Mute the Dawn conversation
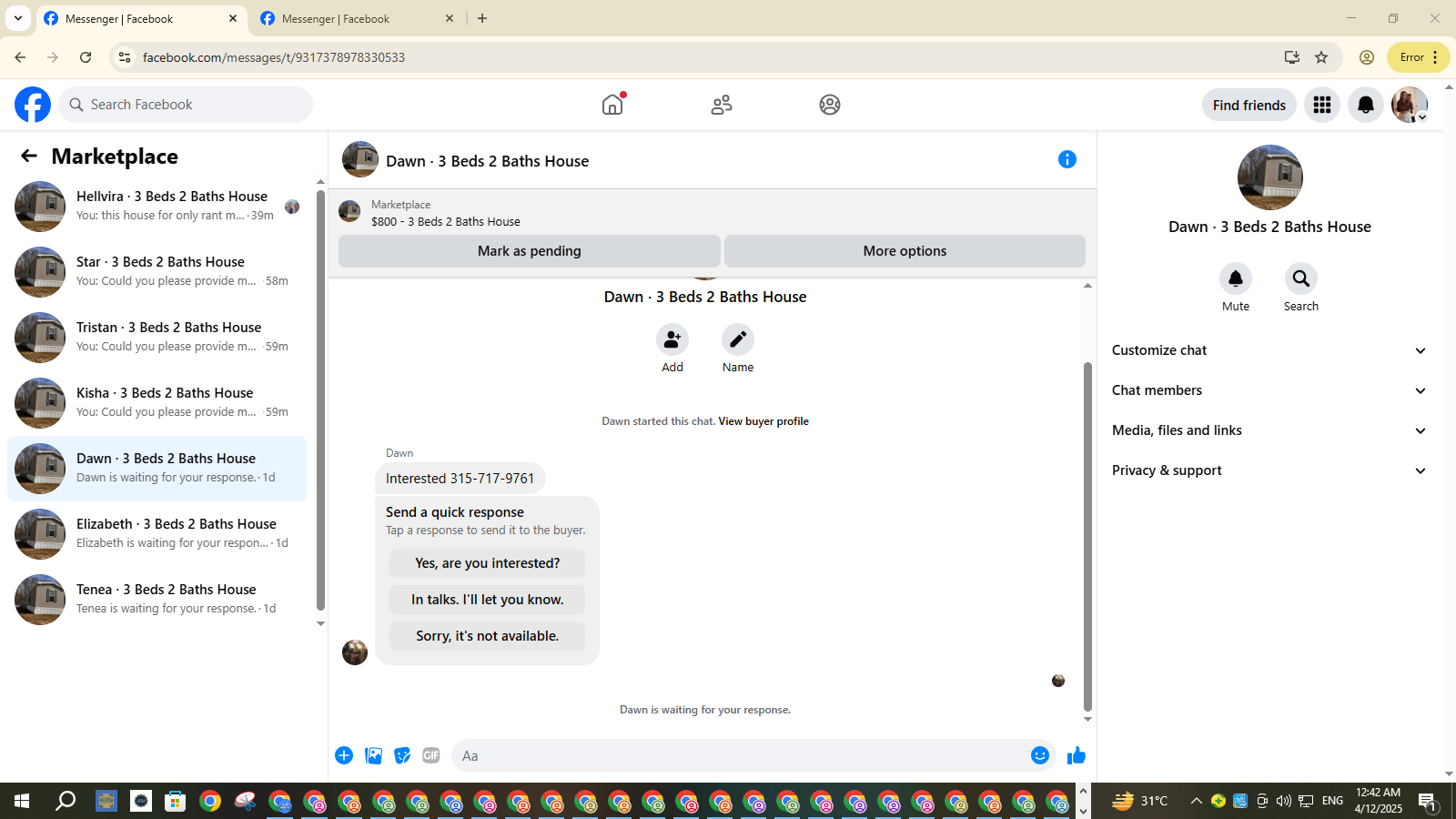This screenshot has height=819, width=1456. (1236, 278)
